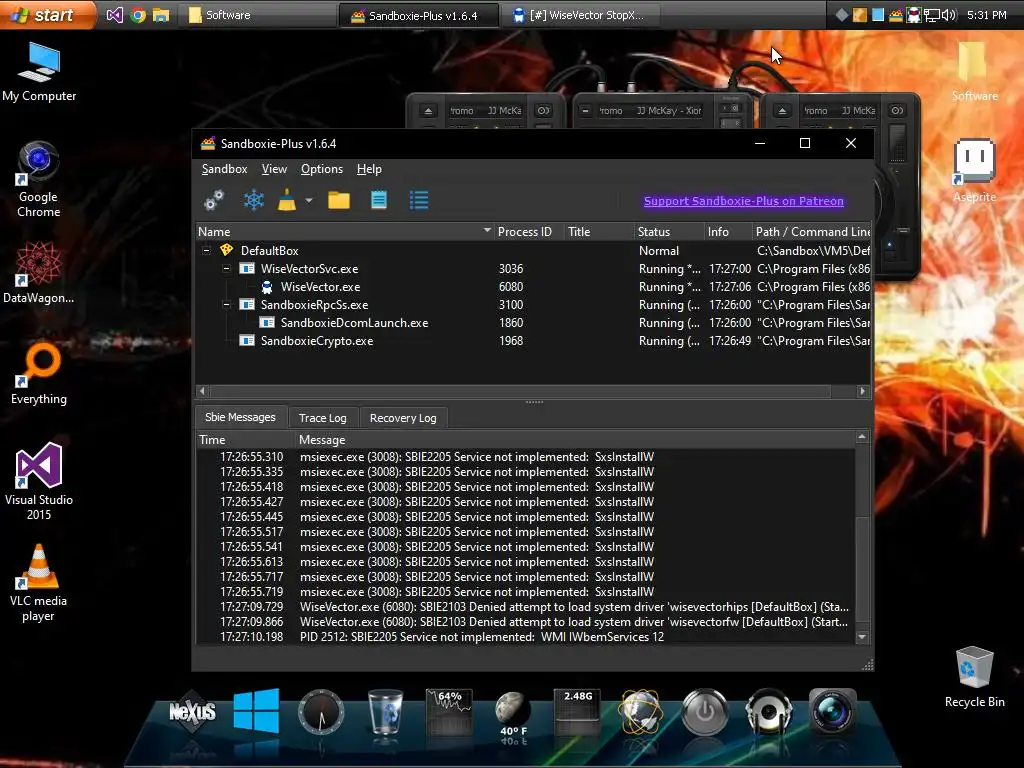1024x768 pixels.
Task: Open the My Computer desktop icon
Action: click(39, 72)
